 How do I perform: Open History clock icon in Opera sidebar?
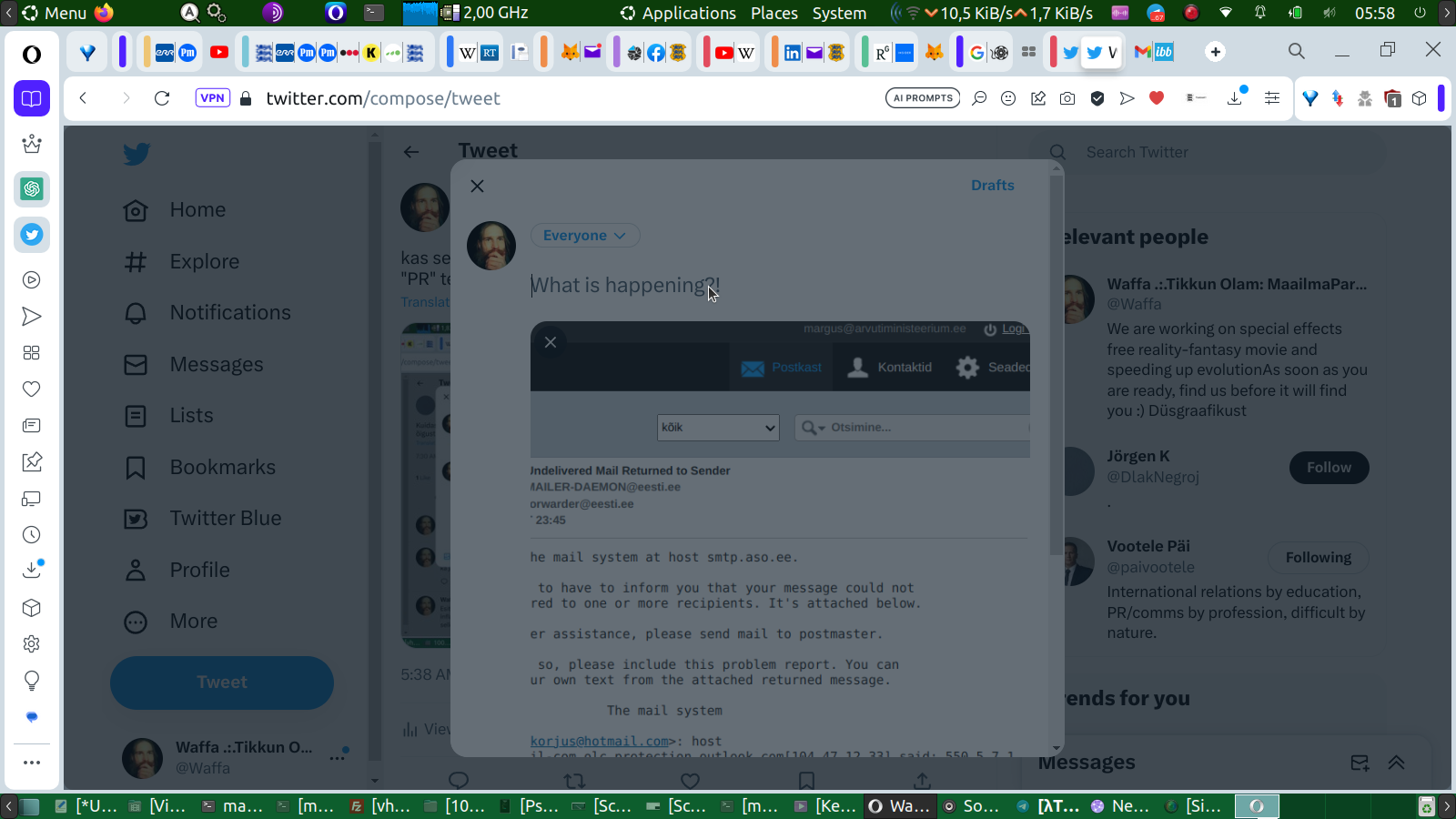tap(32, 535)
